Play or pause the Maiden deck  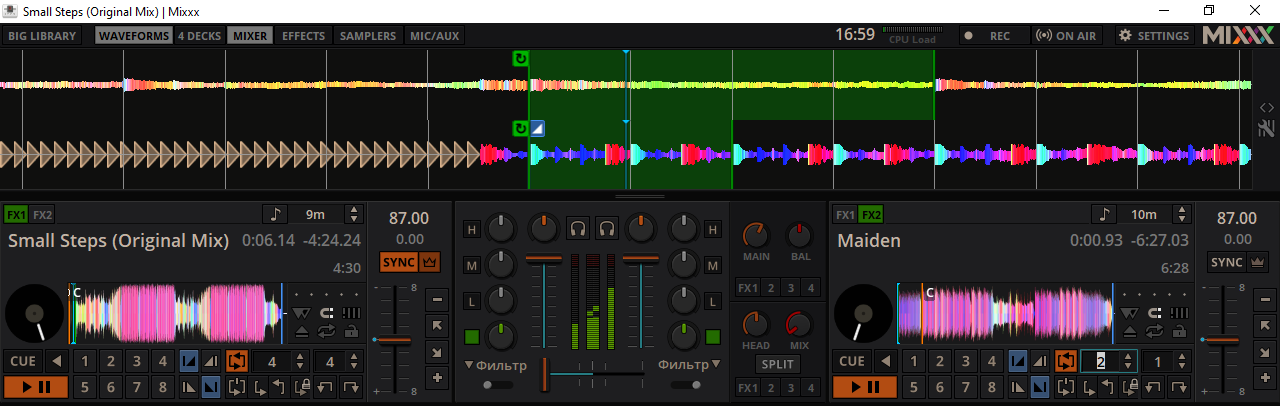point(865,387)
